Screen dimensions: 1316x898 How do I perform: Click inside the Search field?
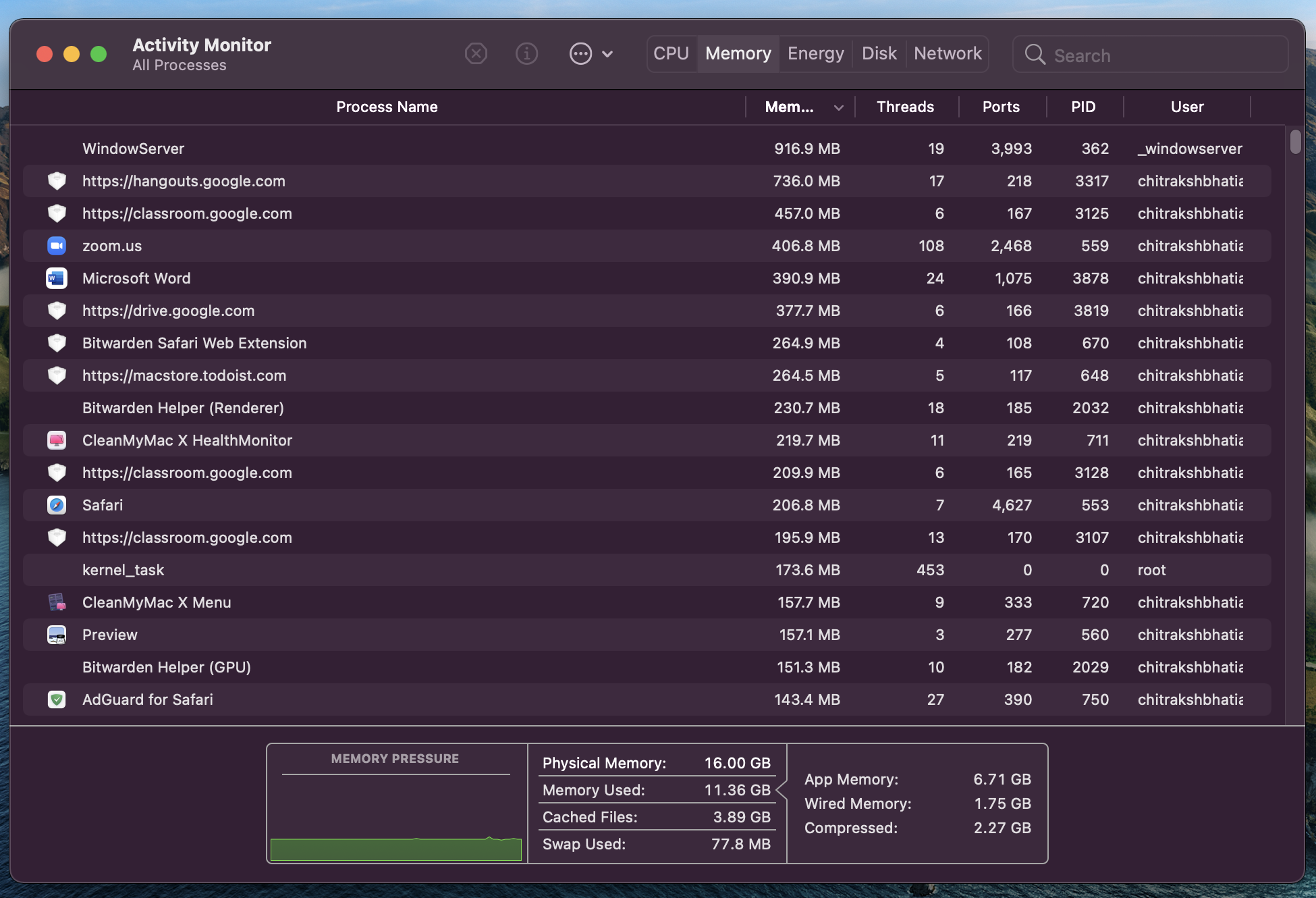pos(1161,55)
